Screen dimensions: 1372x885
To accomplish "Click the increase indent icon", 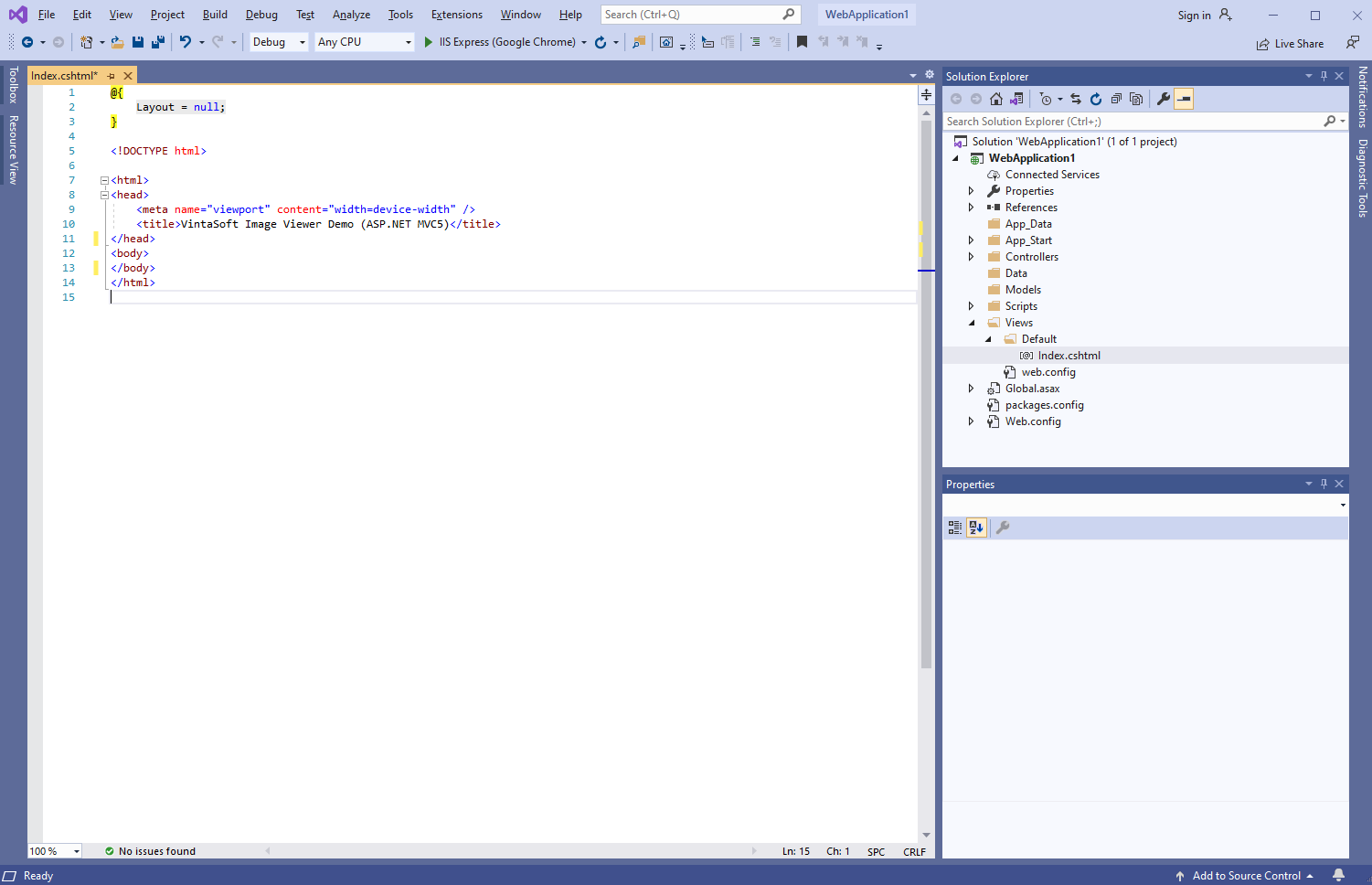I will coord(755,42).
